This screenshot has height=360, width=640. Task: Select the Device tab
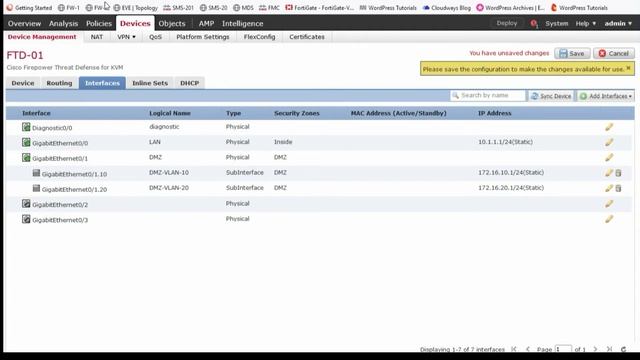[23, 83]
